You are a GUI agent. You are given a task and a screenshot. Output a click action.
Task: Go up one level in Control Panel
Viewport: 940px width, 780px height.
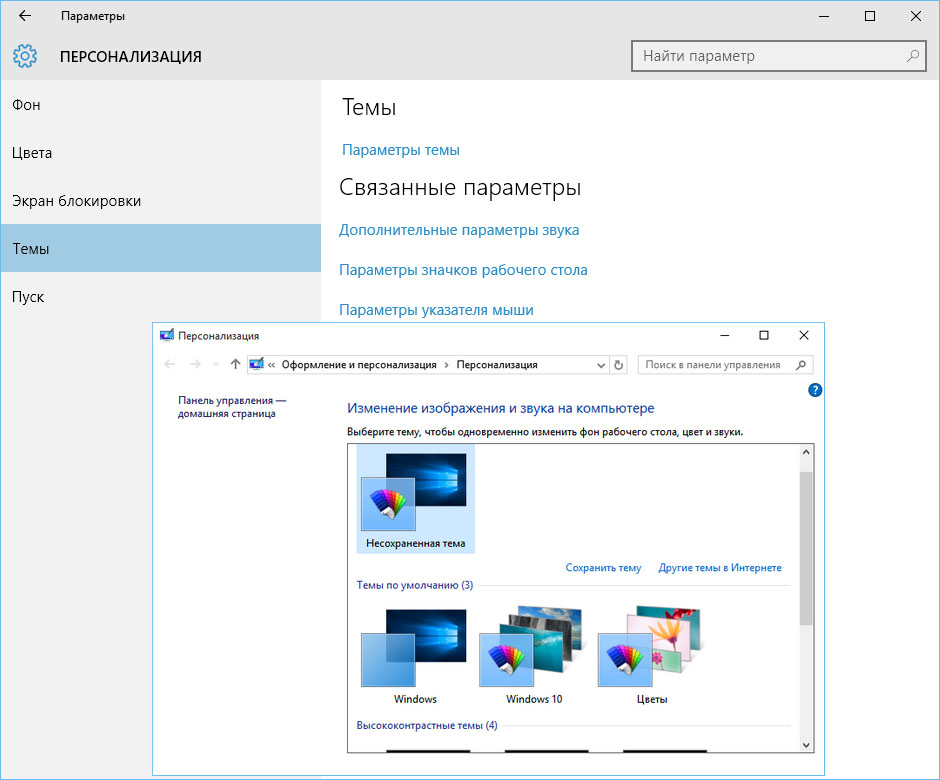coord(235,364)
